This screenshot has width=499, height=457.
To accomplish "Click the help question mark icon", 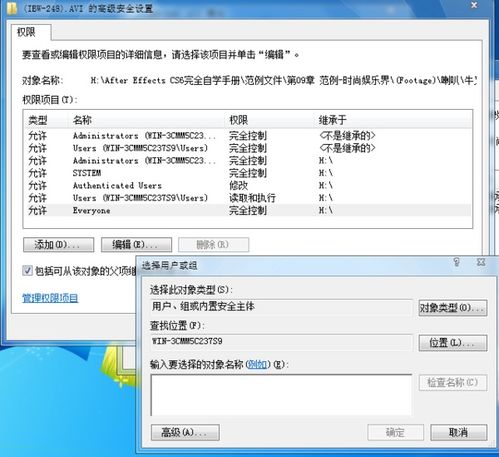I will (x=456, y=262).
